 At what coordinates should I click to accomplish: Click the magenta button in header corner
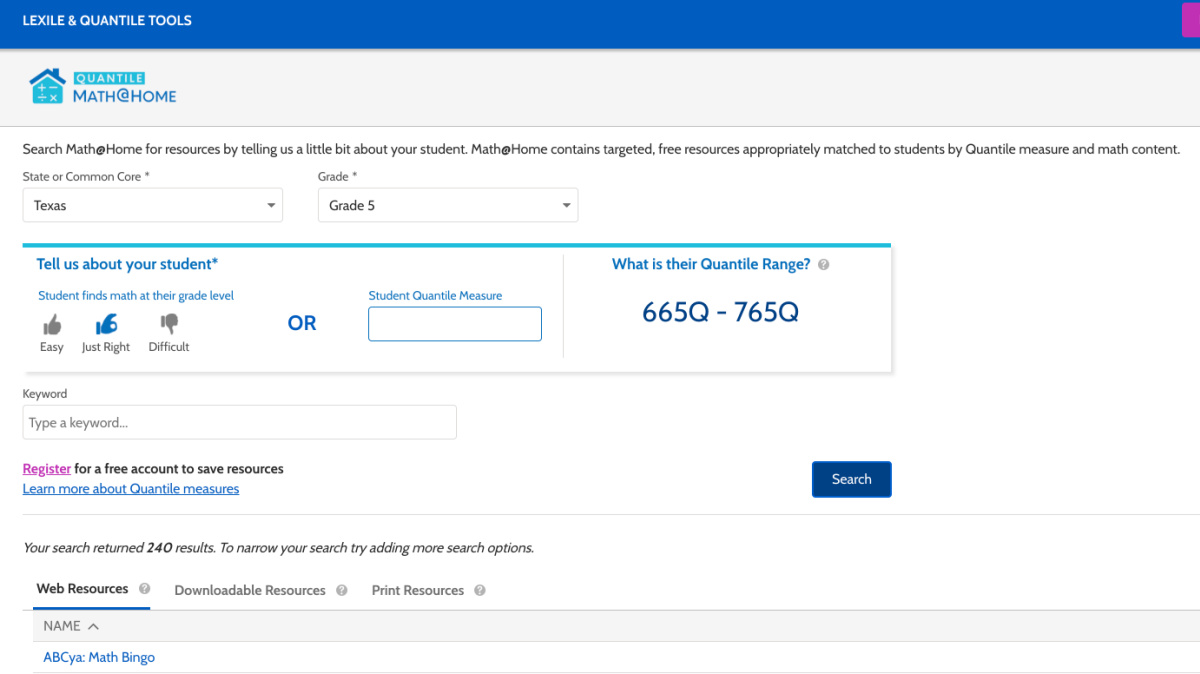[1191, 20]
